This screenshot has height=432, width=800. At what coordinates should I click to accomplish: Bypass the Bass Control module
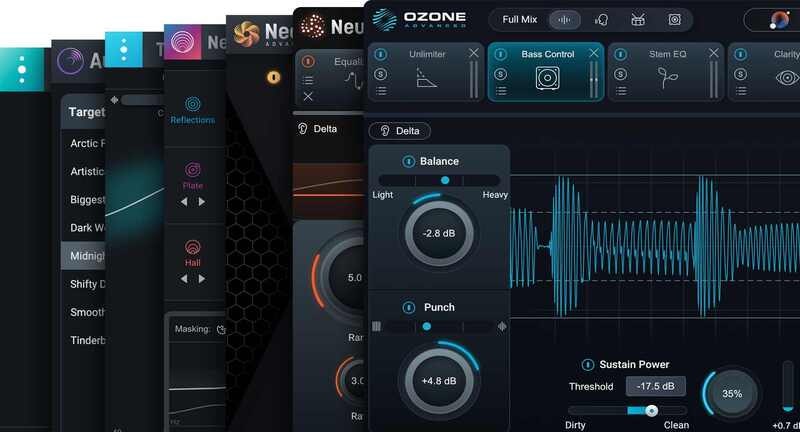coord(501,54)
